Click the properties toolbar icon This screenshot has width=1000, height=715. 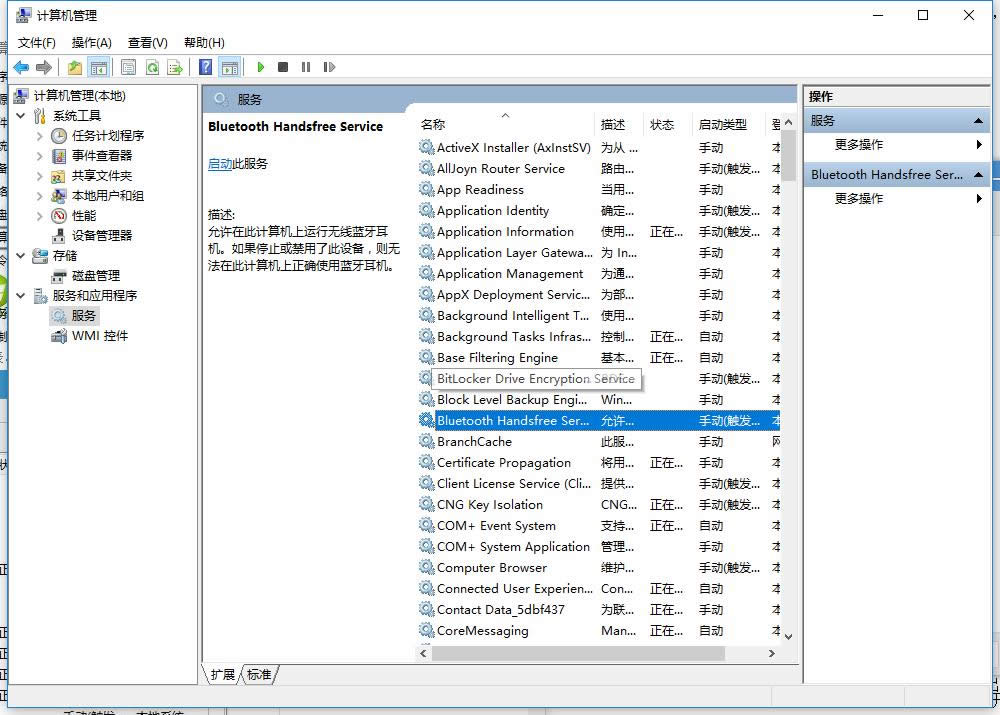(129, 67)
